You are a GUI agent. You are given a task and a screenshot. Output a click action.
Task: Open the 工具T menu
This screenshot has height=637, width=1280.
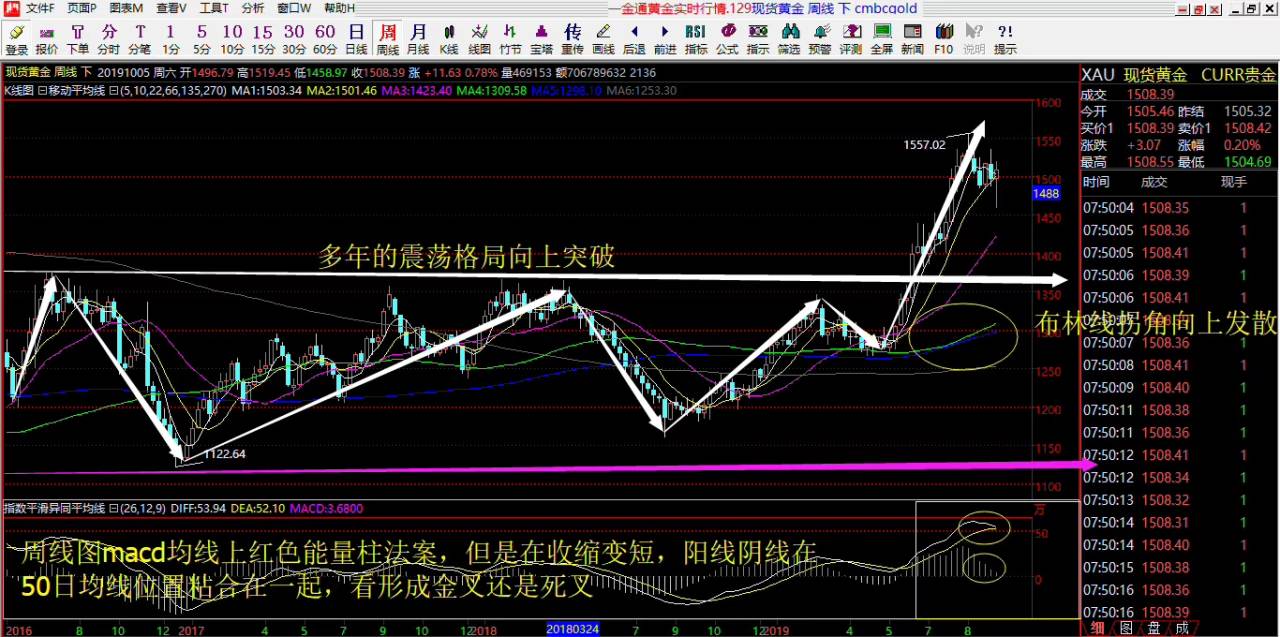[214, 8]
